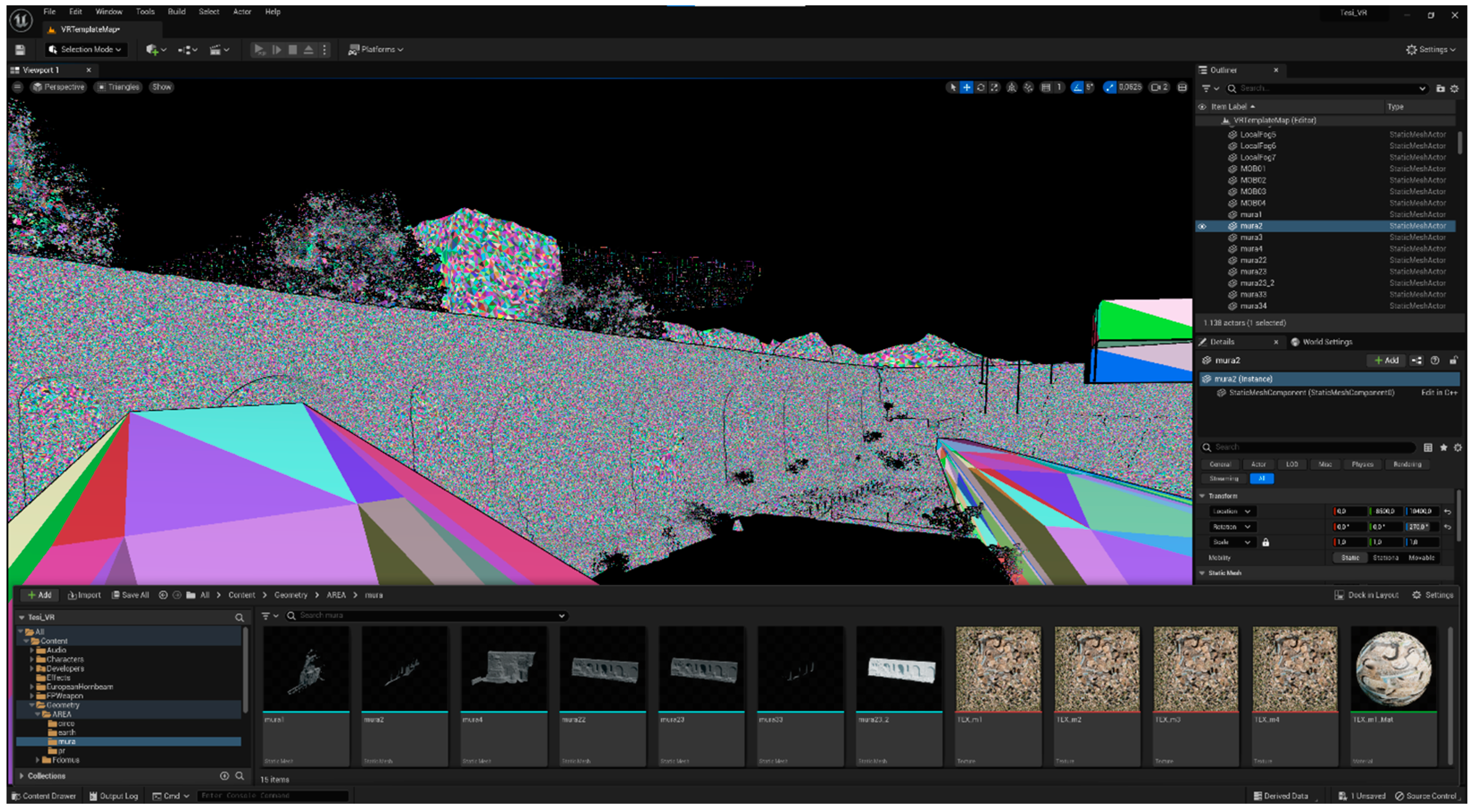Collapse the Transform section

(1202, 496)
